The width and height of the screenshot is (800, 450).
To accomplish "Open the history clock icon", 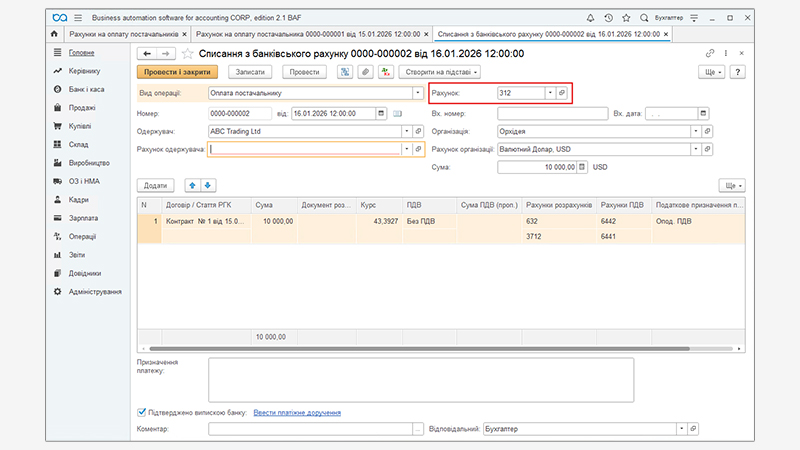I will click(609, 18).
